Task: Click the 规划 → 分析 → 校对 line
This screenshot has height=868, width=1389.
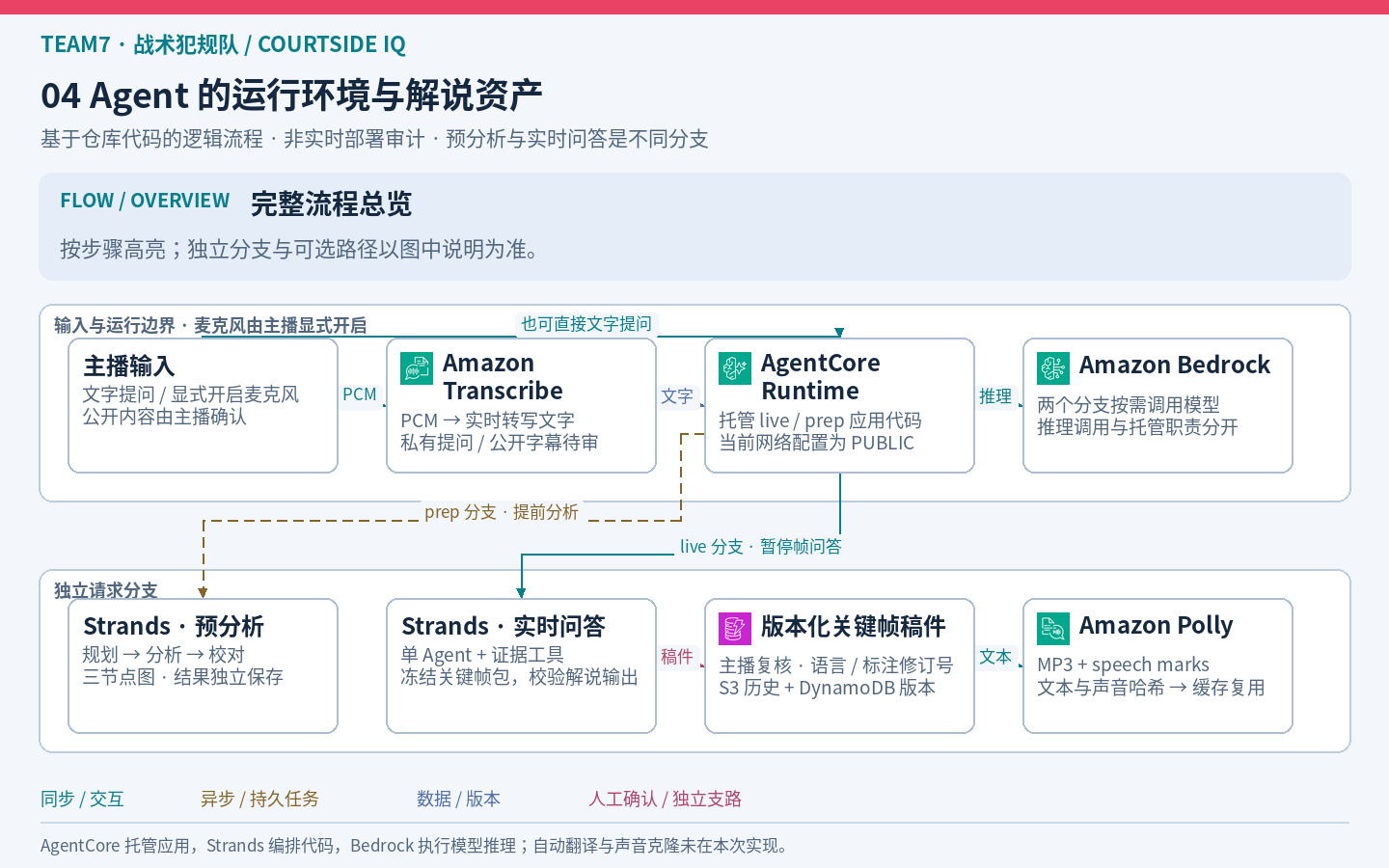Action: [x=164, y=655]
